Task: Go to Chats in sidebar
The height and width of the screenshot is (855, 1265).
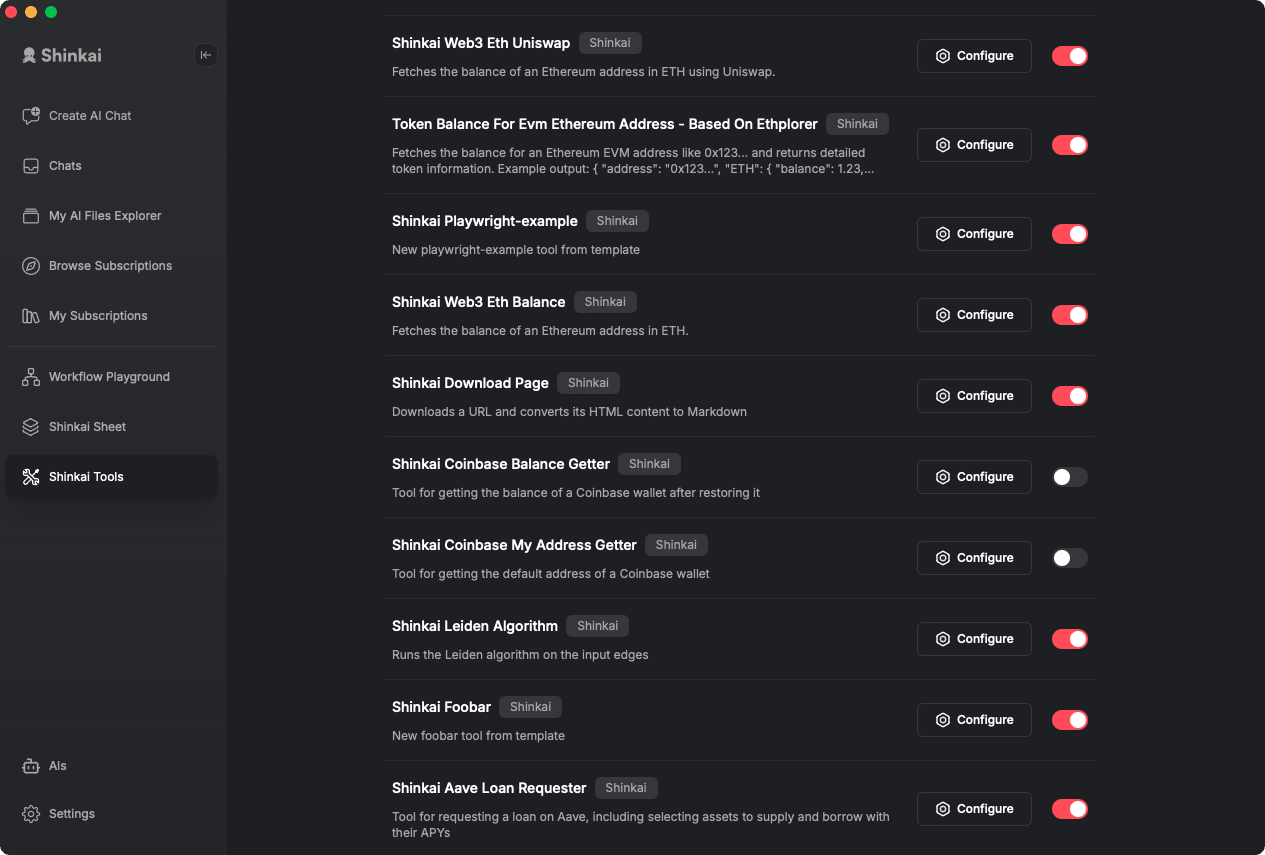Action: pyautogui.click(x=111, y=166)
